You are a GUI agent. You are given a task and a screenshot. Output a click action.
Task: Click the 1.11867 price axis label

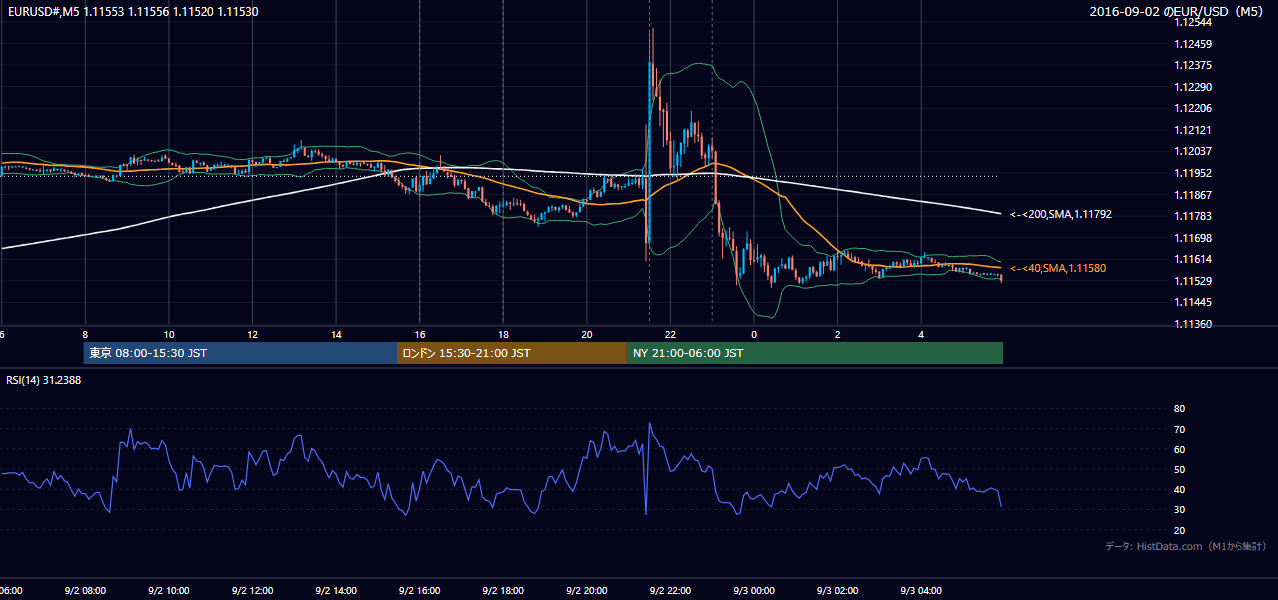click(x=1194, y=195)
